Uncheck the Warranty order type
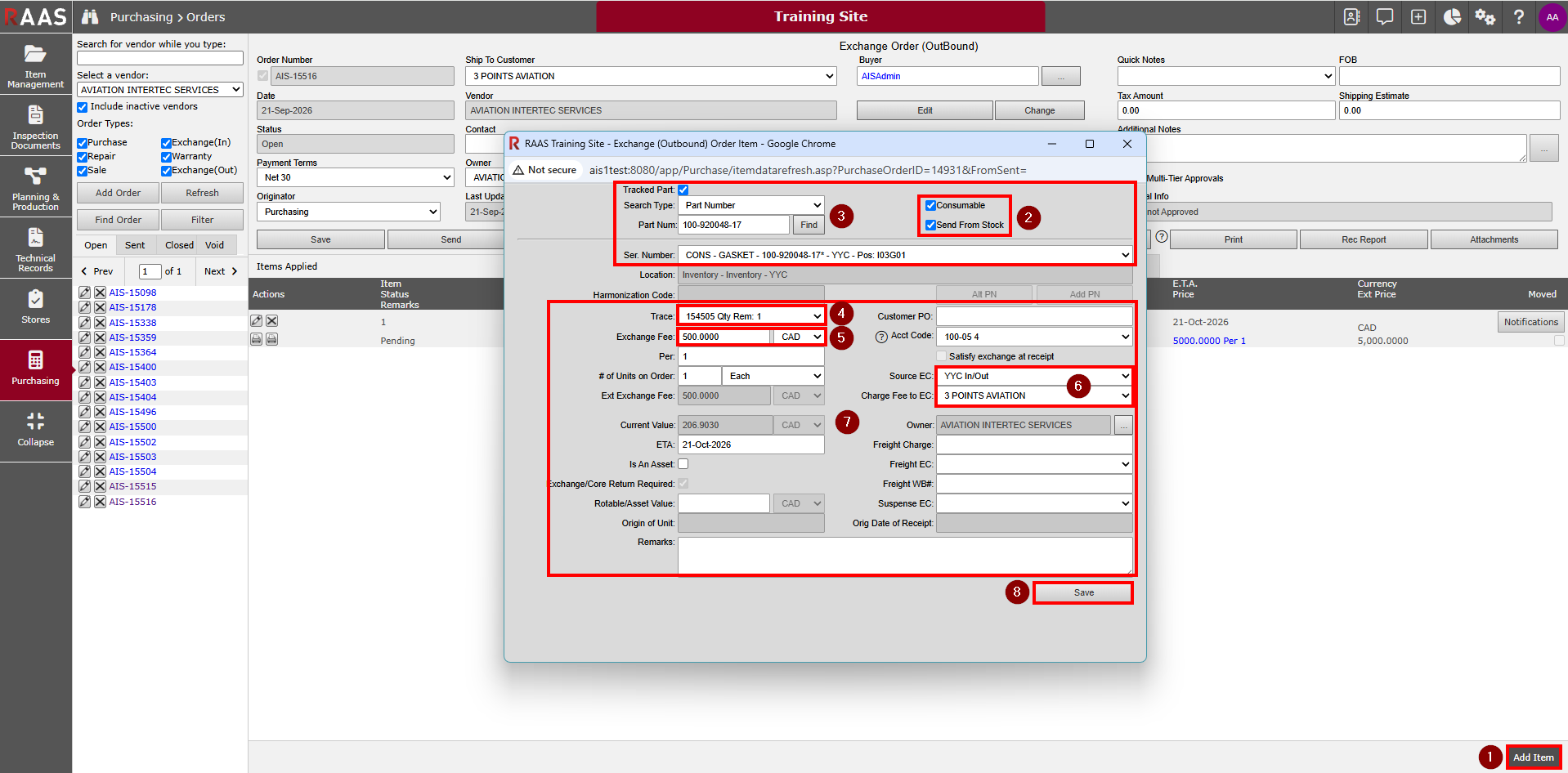Image resolution: width=1568 pixels, height=773 pixels. coord(166,157)
